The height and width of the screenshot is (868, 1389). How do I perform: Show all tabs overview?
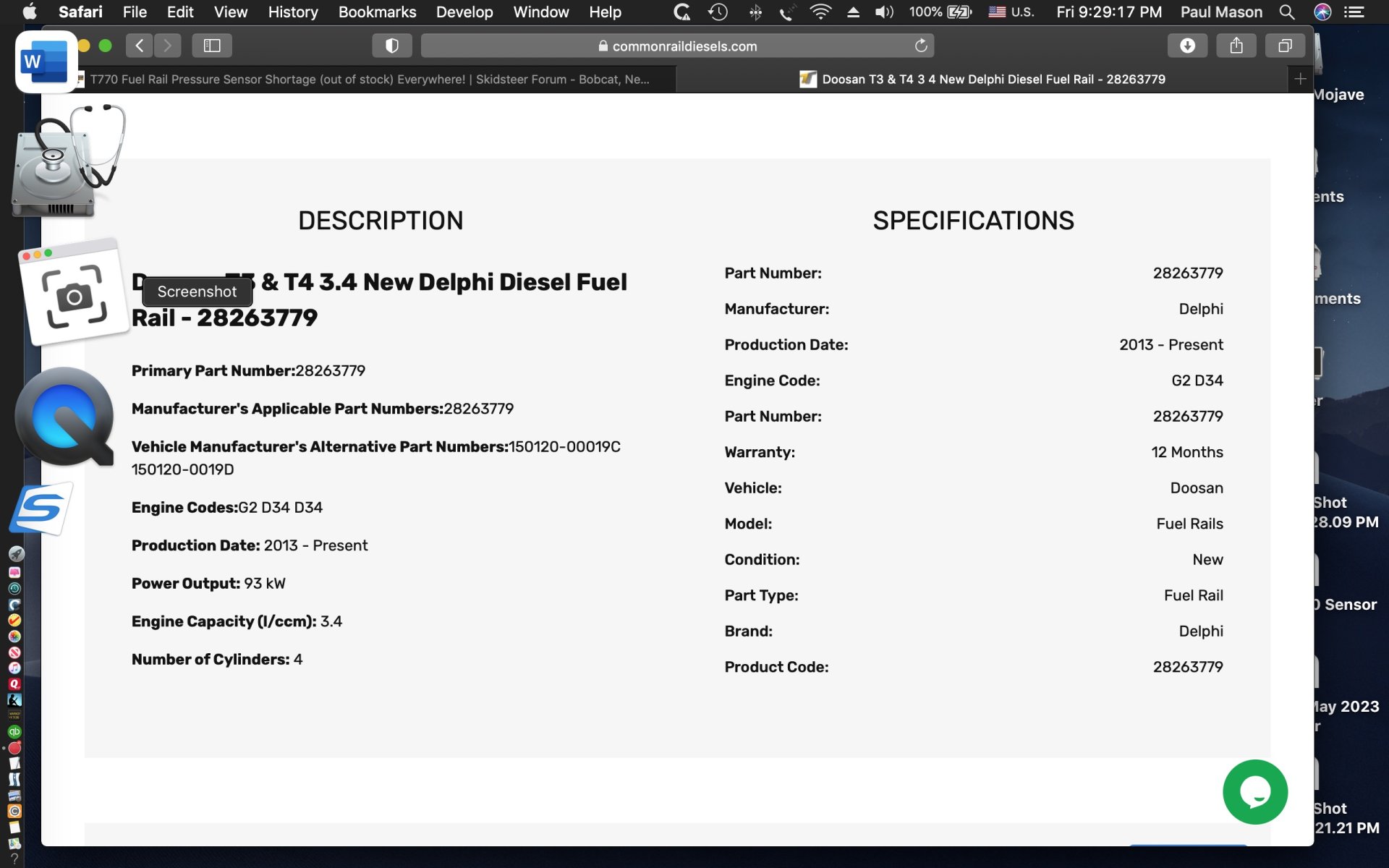click(x=1285, y=46)
